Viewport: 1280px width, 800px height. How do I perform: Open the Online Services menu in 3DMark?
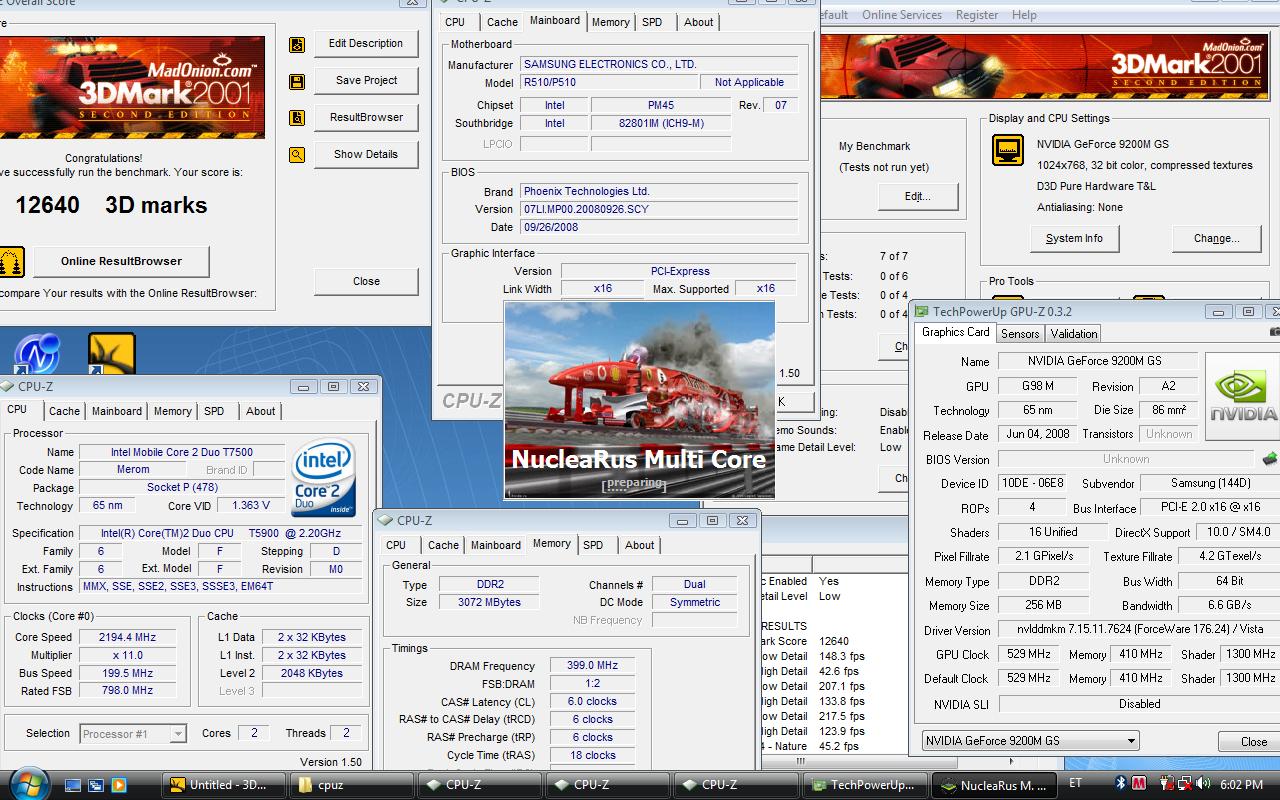point(901,15)
